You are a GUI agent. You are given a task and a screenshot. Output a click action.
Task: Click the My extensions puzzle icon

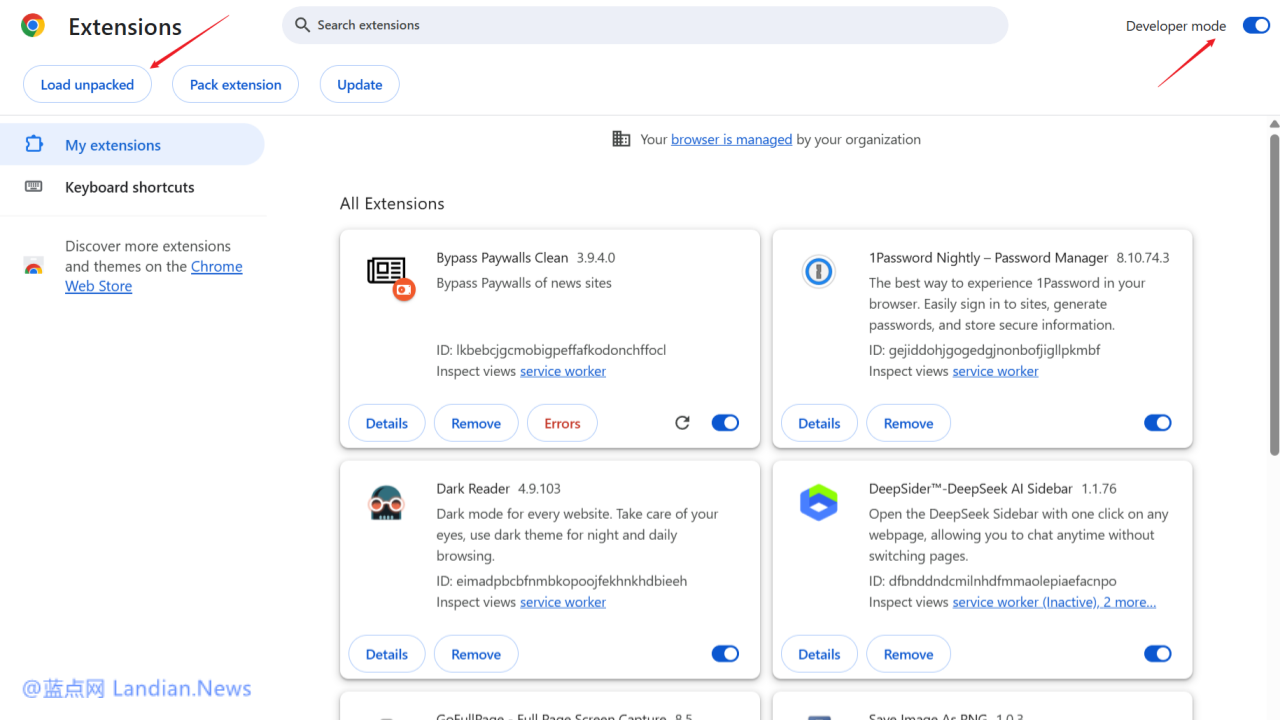34,144
